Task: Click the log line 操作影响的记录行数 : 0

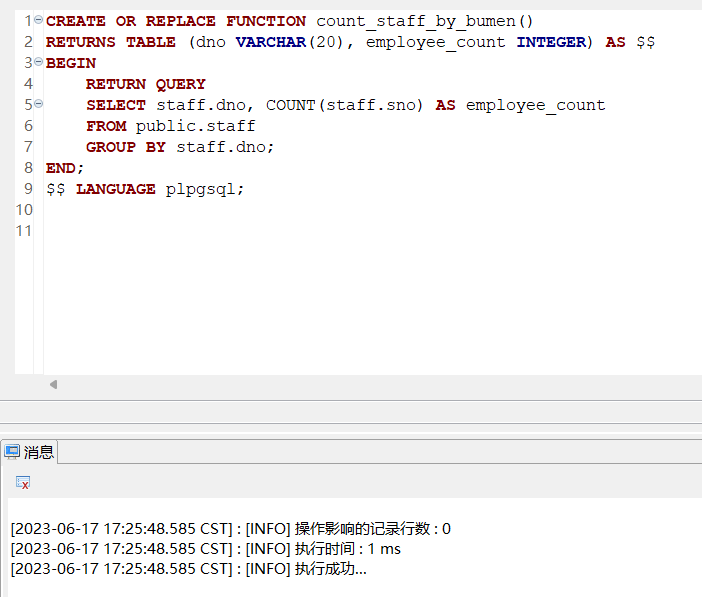Action: pos(231,529)
